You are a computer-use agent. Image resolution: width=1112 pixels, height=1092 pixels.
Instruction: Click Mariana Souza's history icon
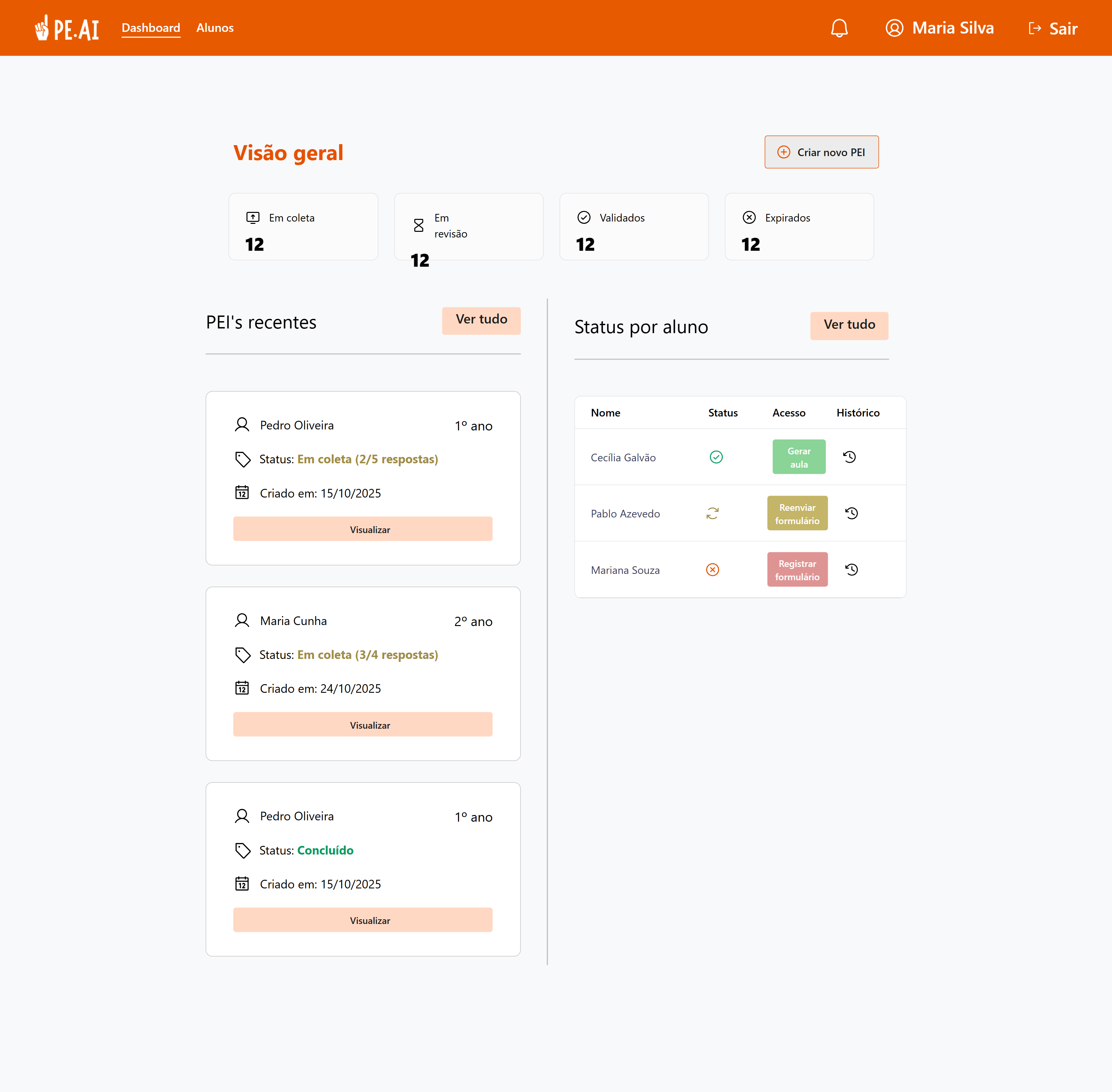[x=852, y=569]
